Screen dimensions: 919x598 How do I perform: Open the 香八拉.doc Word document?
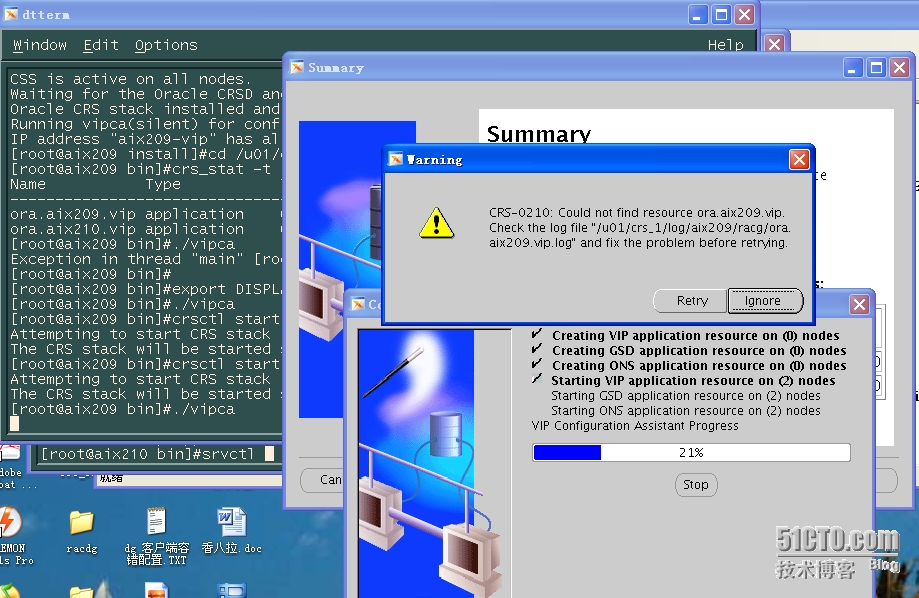click(x=232, y=531)
